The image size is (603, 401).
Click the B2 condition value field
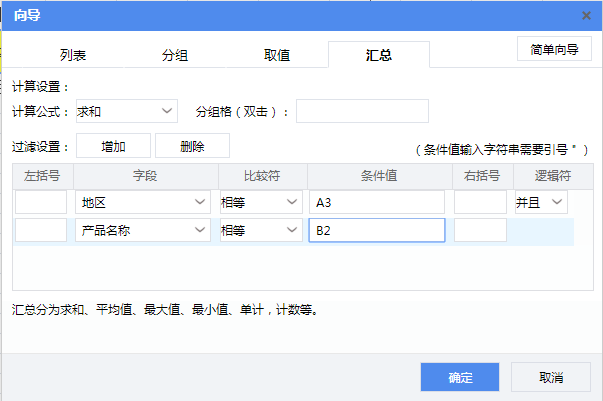tap(376, 231)
